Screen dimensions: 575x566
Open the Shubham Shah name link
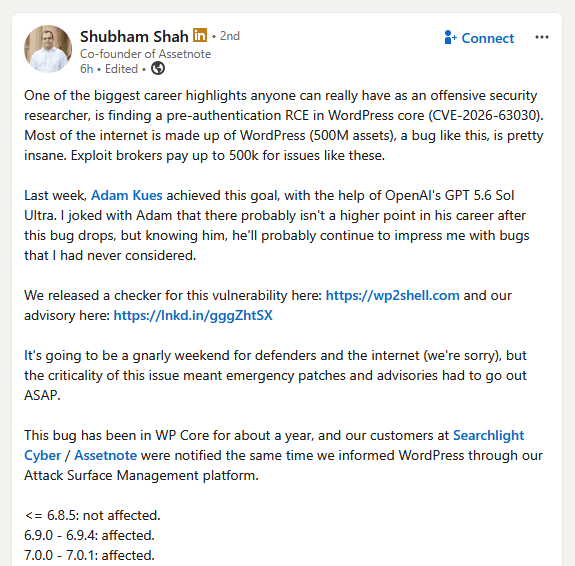(x=134, y=36)
